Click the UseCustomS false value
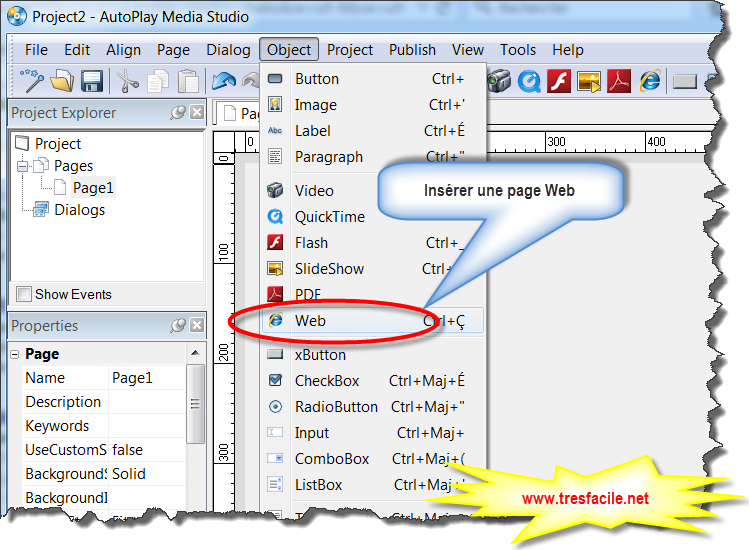The height and width of the screenshot is (550, 749). pos(147,450)
